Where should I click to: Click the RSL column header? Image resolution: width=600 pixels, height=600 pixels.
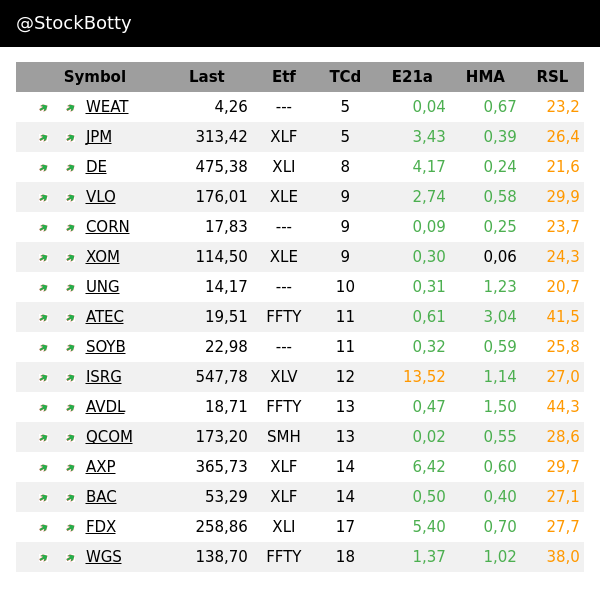coord(552,77)
